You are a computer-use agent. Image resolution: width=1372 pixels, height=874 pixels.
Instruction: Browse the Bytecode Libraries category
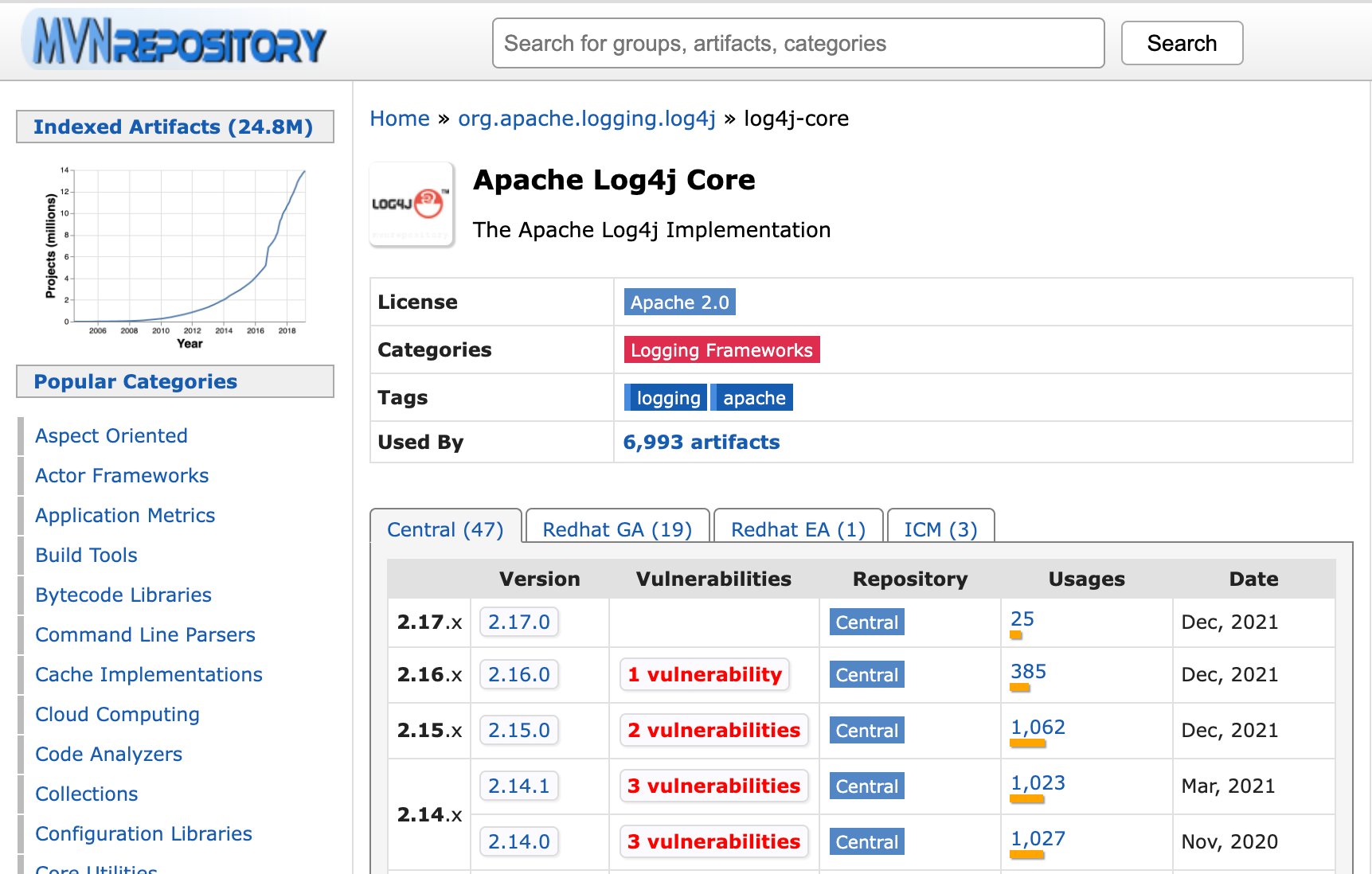coord(123,595)
